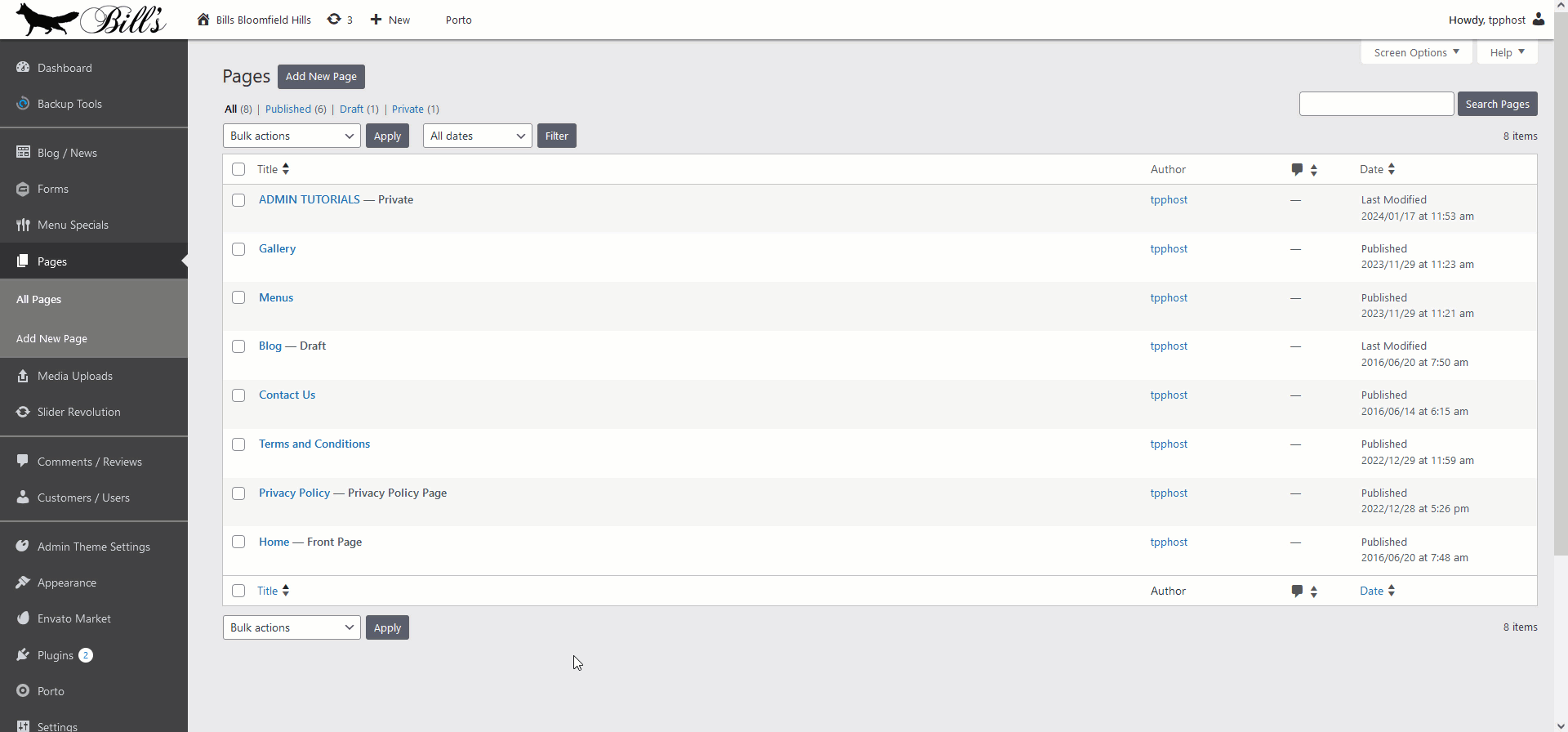Click the Add New Page button
The image size is (1568, 732).
[321, 76]
